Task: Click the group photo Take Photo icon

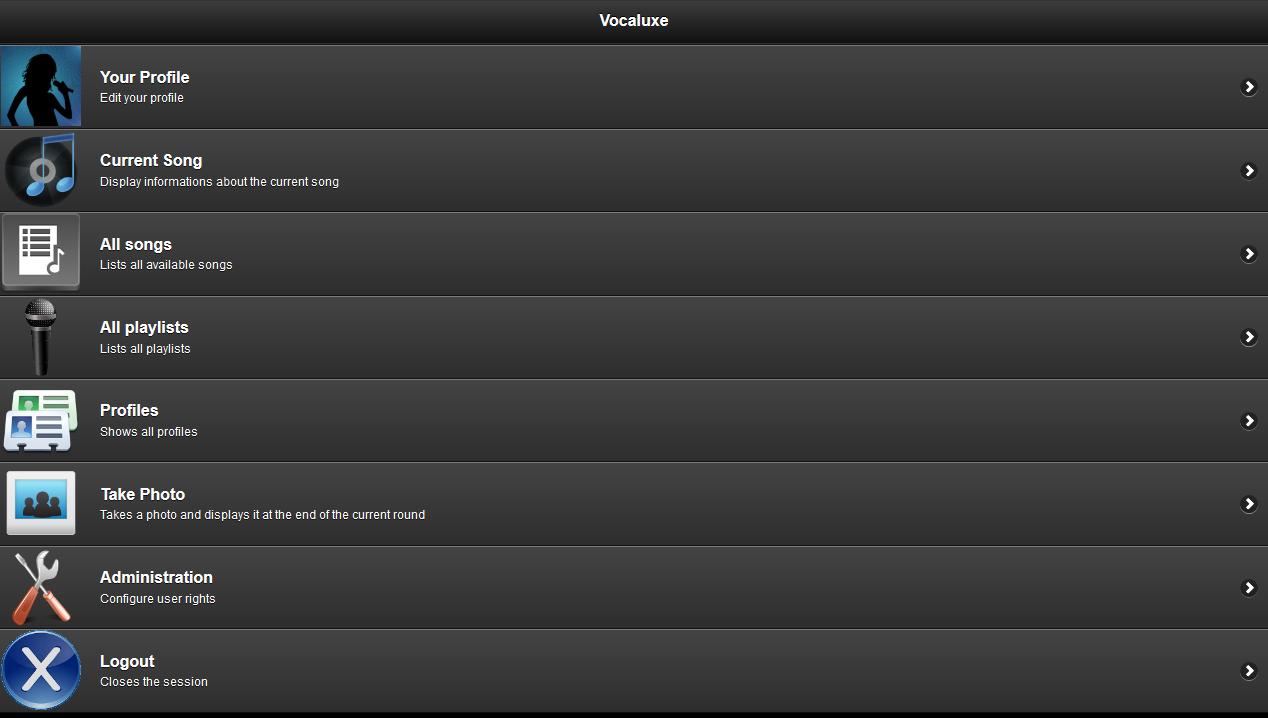Action: click(x=41, y=503)
